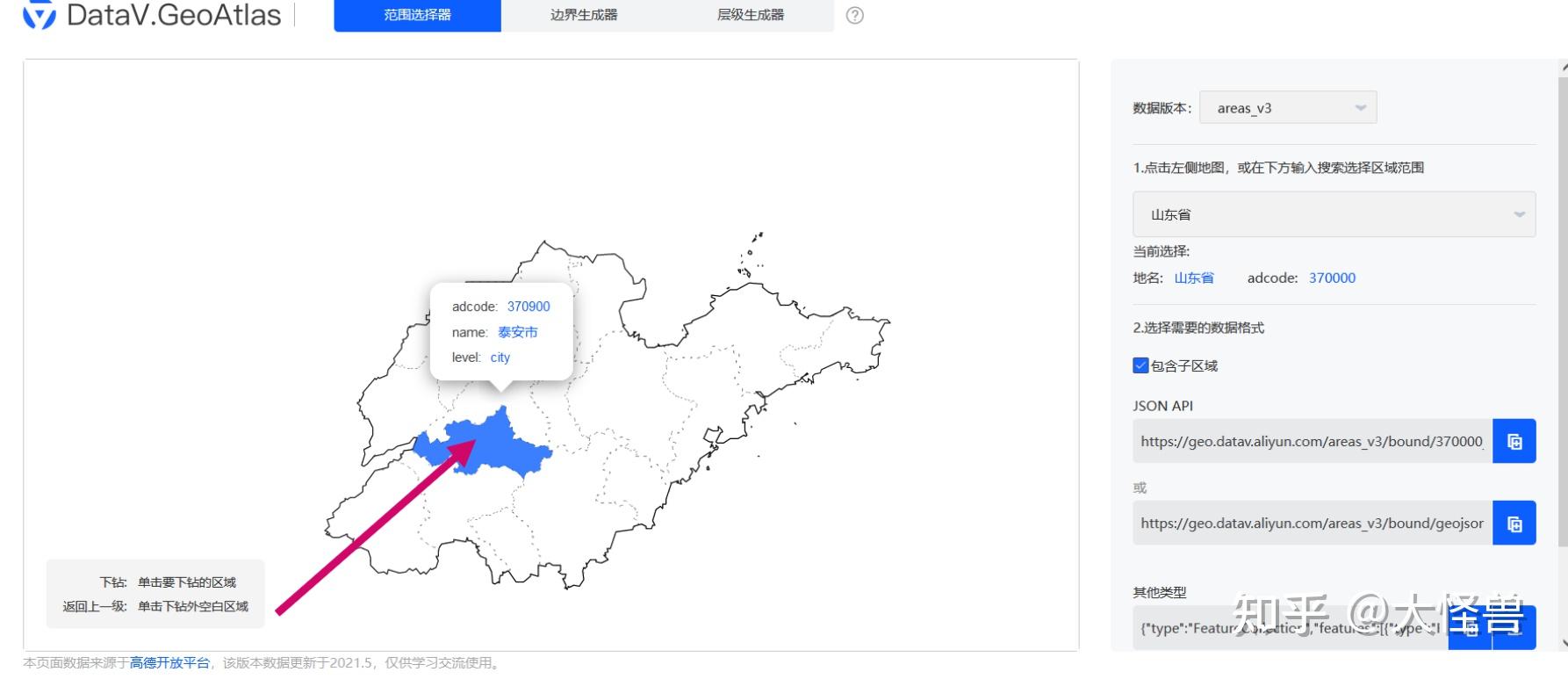Viewport: 1568px width, 679px height.
Task: Switch to the 层级生成器 tab
Action: pyautogui.click(x=751, y=15)
